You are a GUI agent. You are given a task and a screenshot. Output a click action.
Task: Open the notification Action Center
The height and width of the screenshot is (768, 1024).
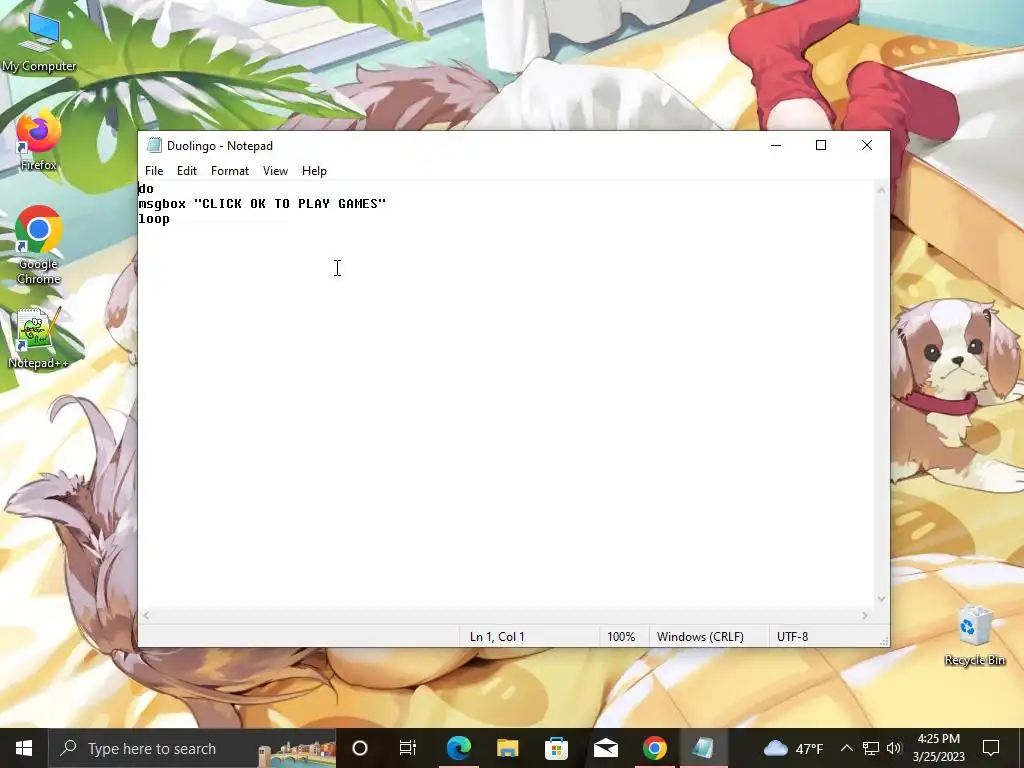tap(991, 748)
